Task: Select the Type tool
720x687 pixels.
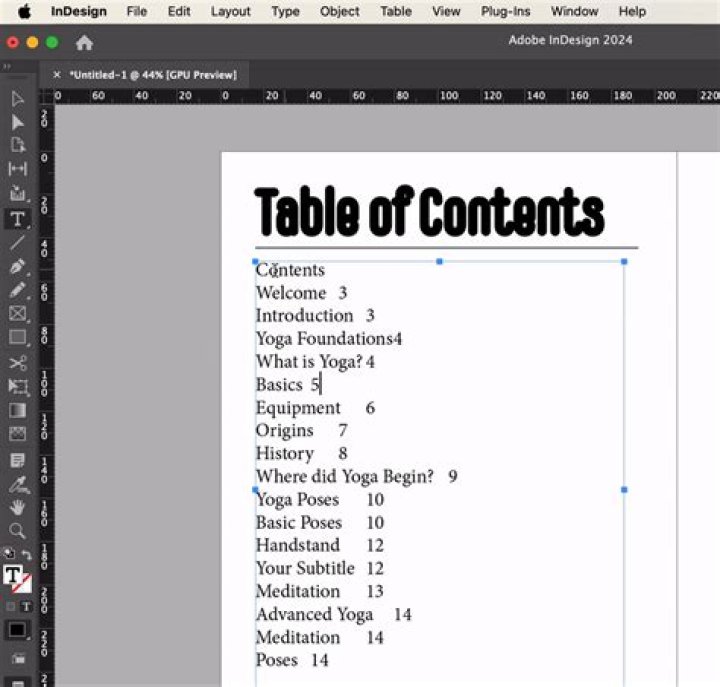Action: 17,219
